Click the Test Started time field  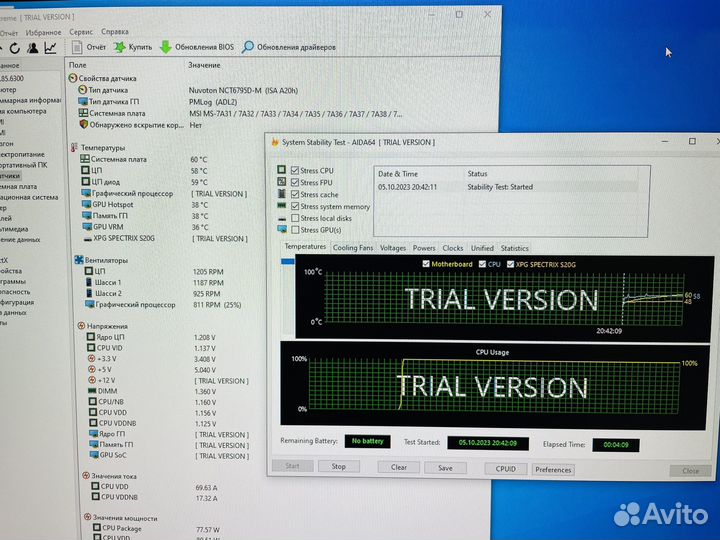(x=488, y=443)
